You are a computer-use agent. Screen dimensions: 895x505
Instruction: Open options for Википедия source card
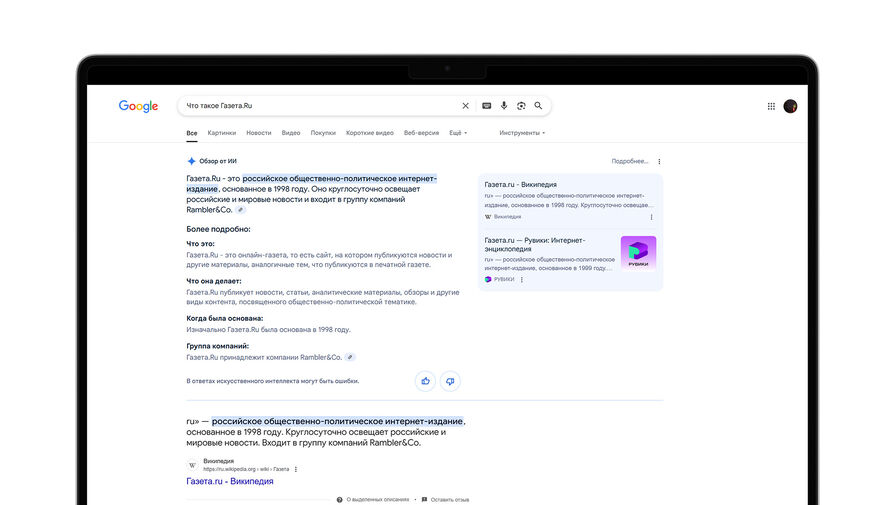tap(651, 217)
